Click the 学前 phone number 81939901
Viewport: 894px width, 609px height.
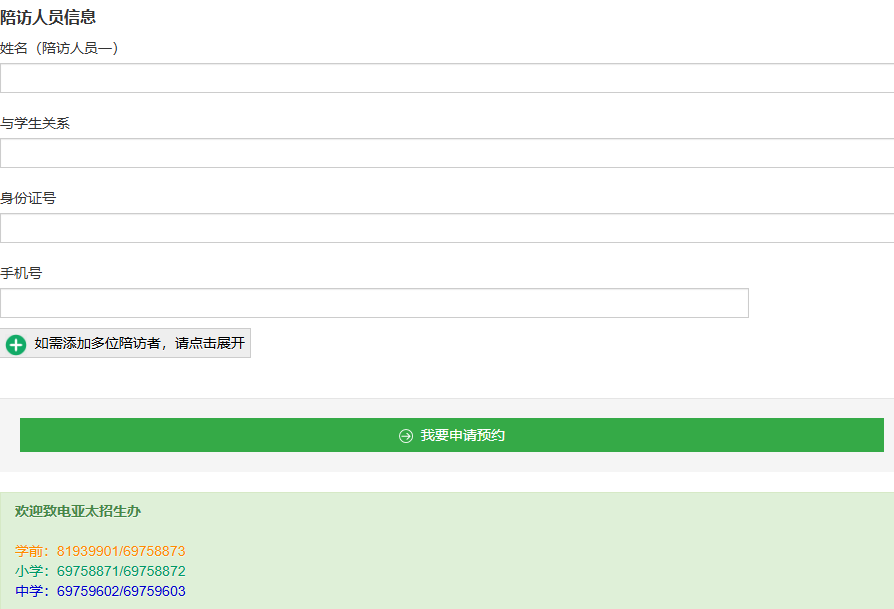tap(87, 551)
